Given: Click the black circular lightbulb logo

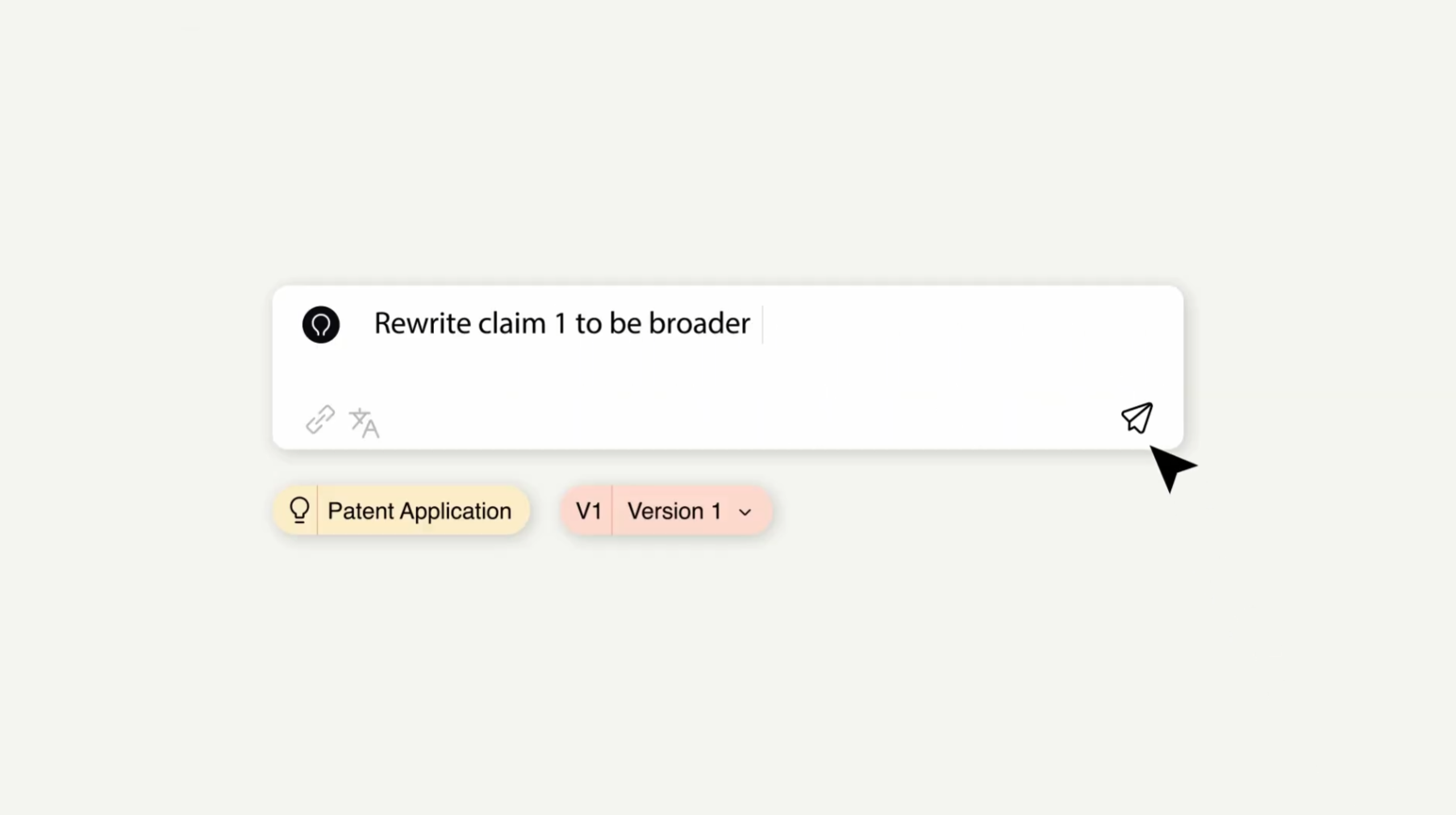Looking at the screenshot, I should (321, 324).
